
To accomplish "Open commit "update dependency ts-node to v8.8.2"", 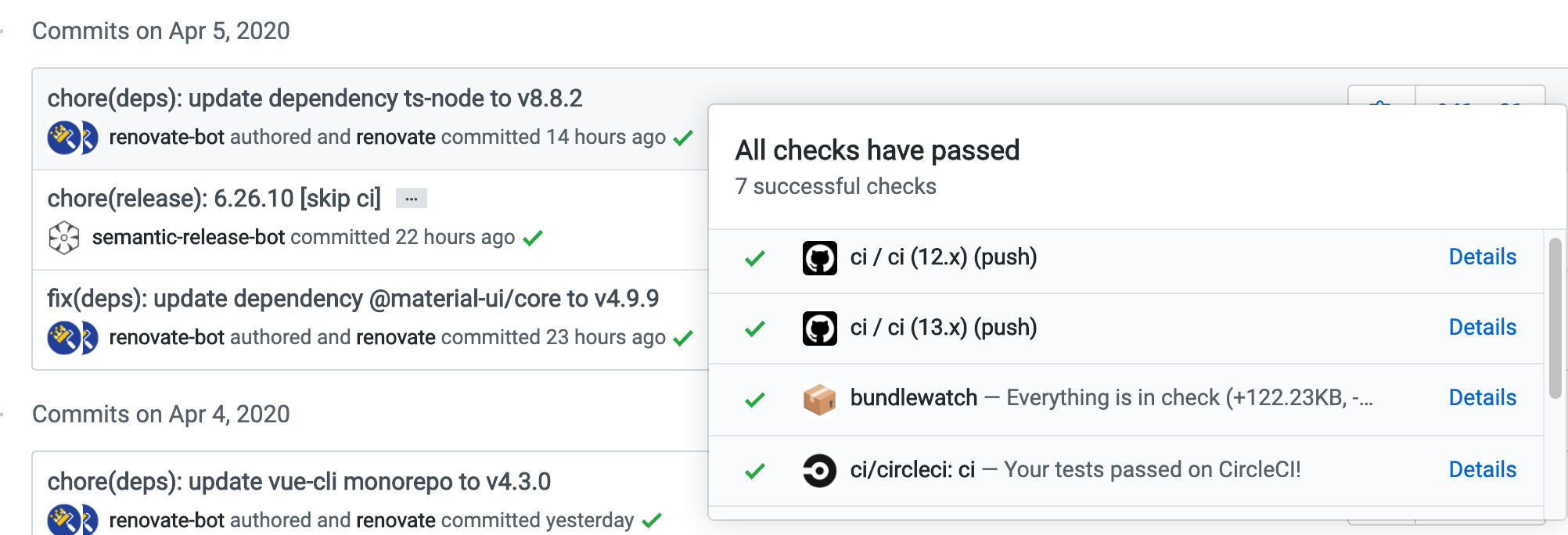I will coord(315,99).
